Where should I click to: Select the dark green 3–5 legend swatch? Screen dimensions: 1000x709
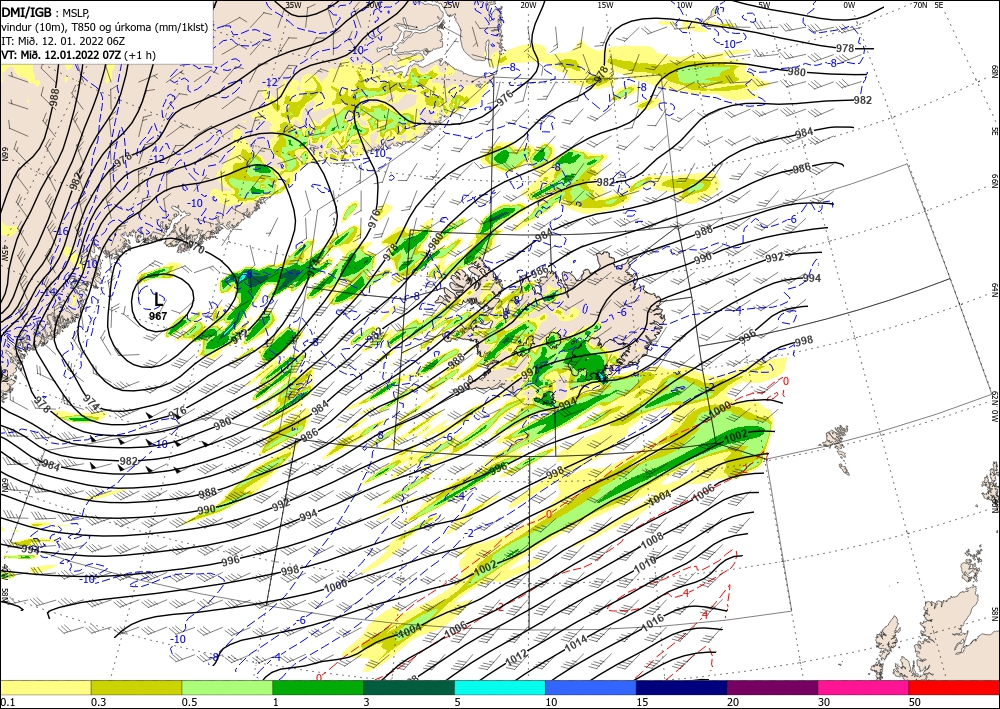(409, 687)
